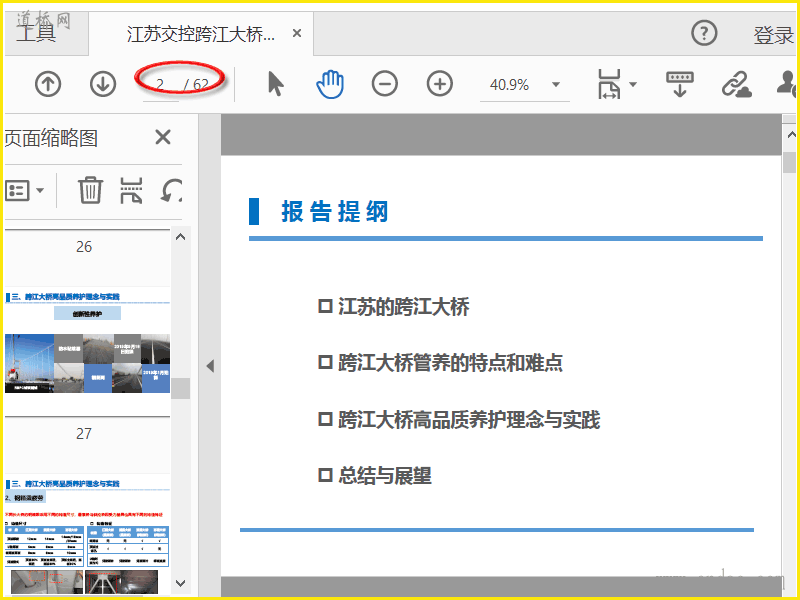The width and height of the screenshot is (800, 600).
Task: Zoom out with the minus button
Action: pos(385,84)
